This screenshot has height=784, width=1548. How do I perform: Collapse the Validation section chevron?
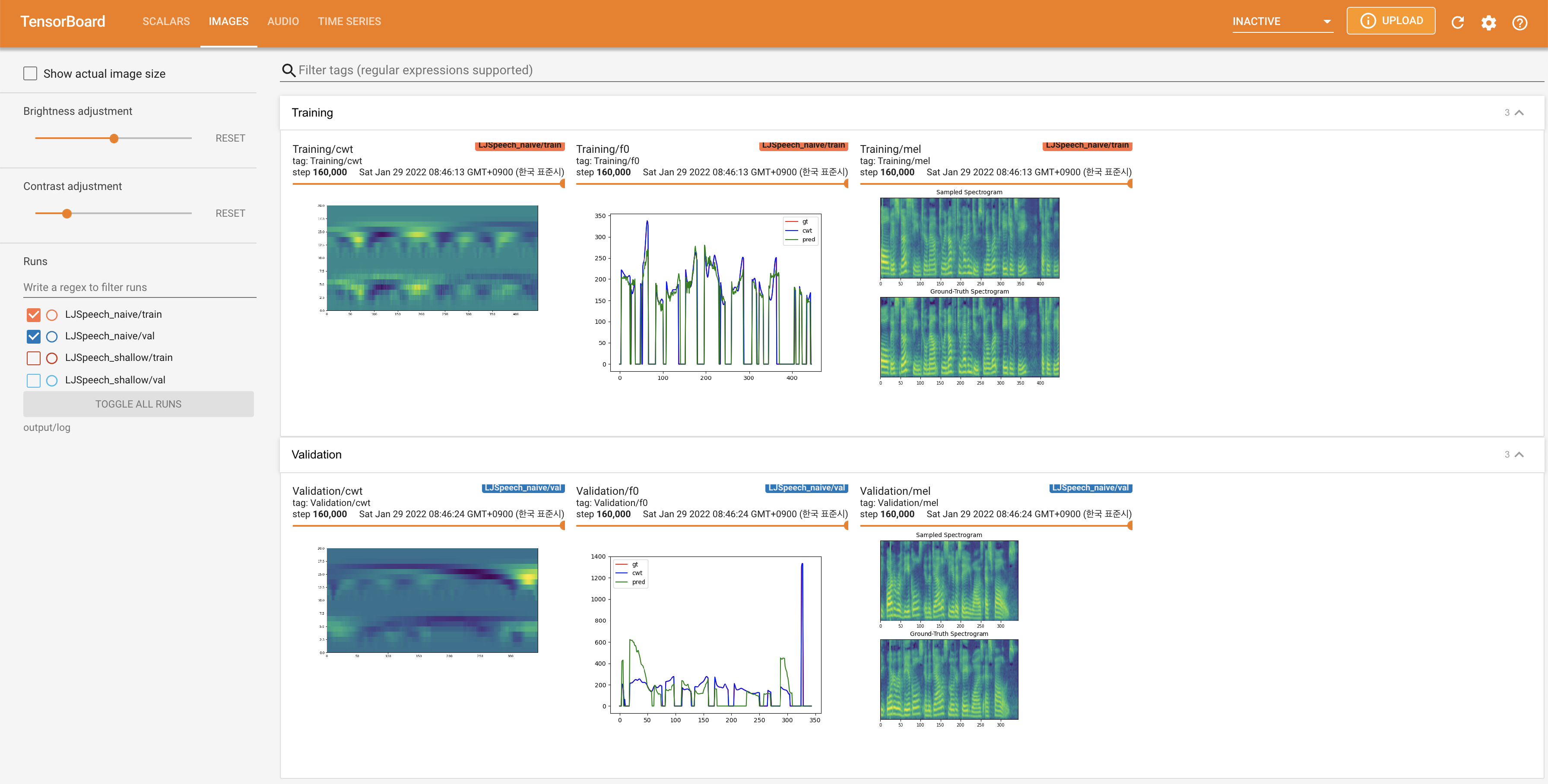tap(1519, 454)
